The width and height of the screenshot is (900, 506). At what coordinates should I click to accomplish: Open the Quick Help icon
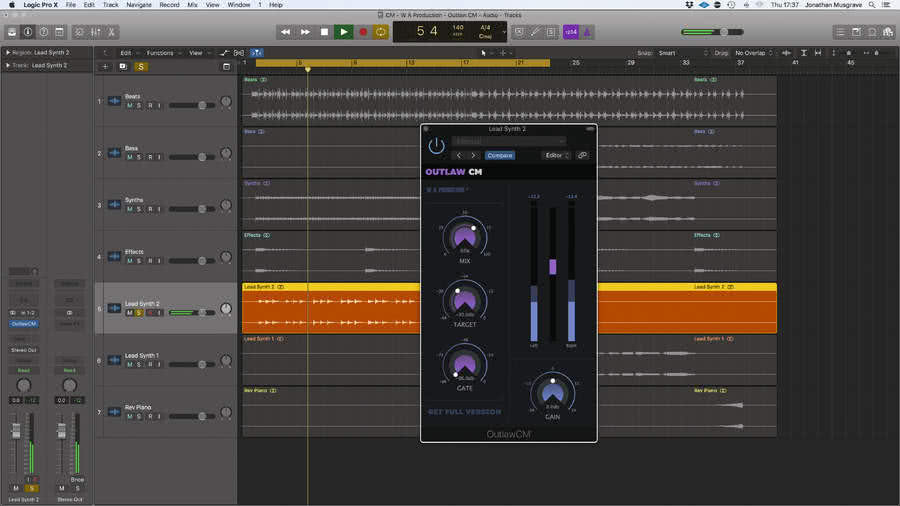(x=44, y=32)
